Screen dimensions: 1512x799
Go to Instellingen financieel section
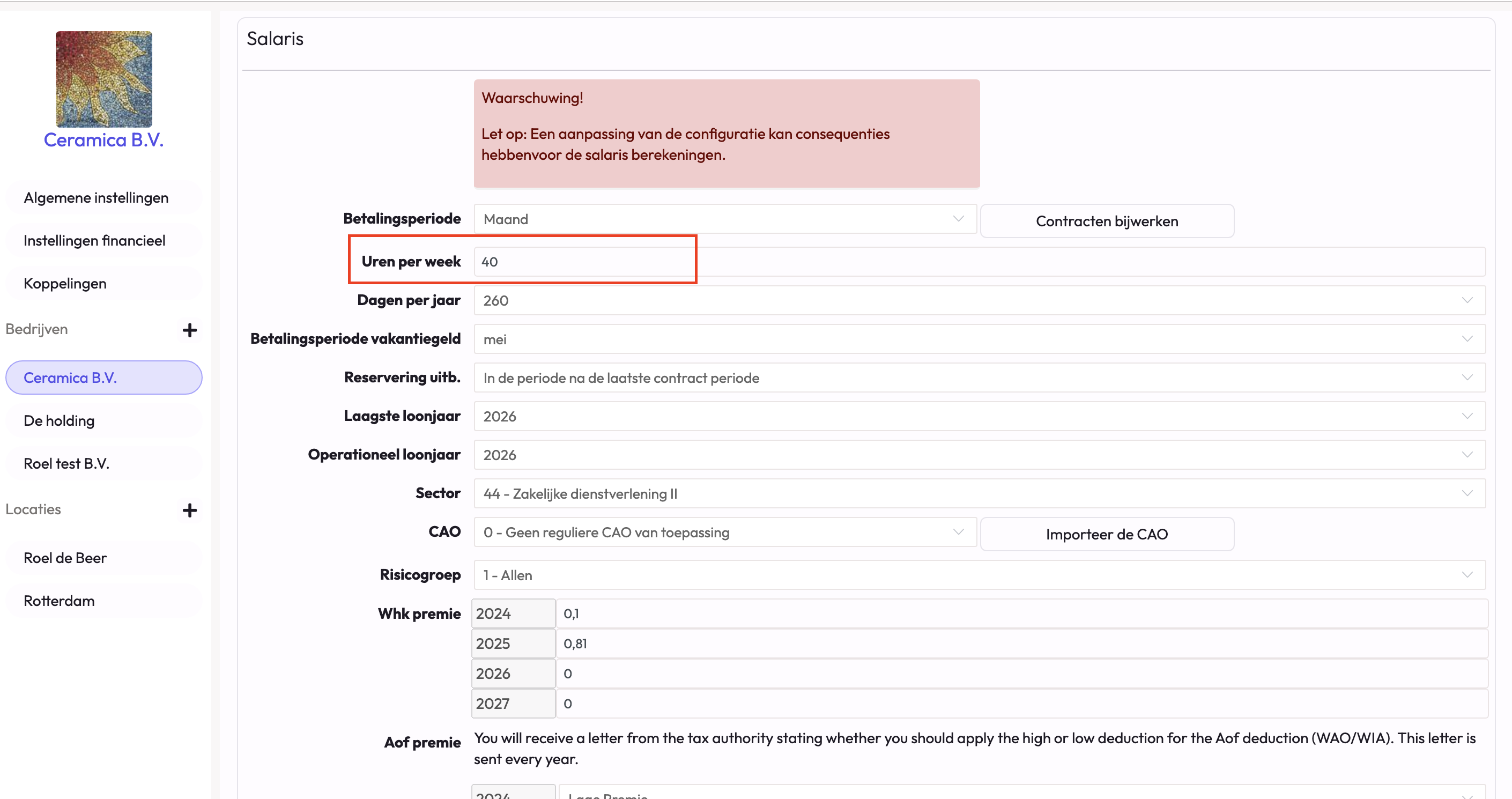94,241
